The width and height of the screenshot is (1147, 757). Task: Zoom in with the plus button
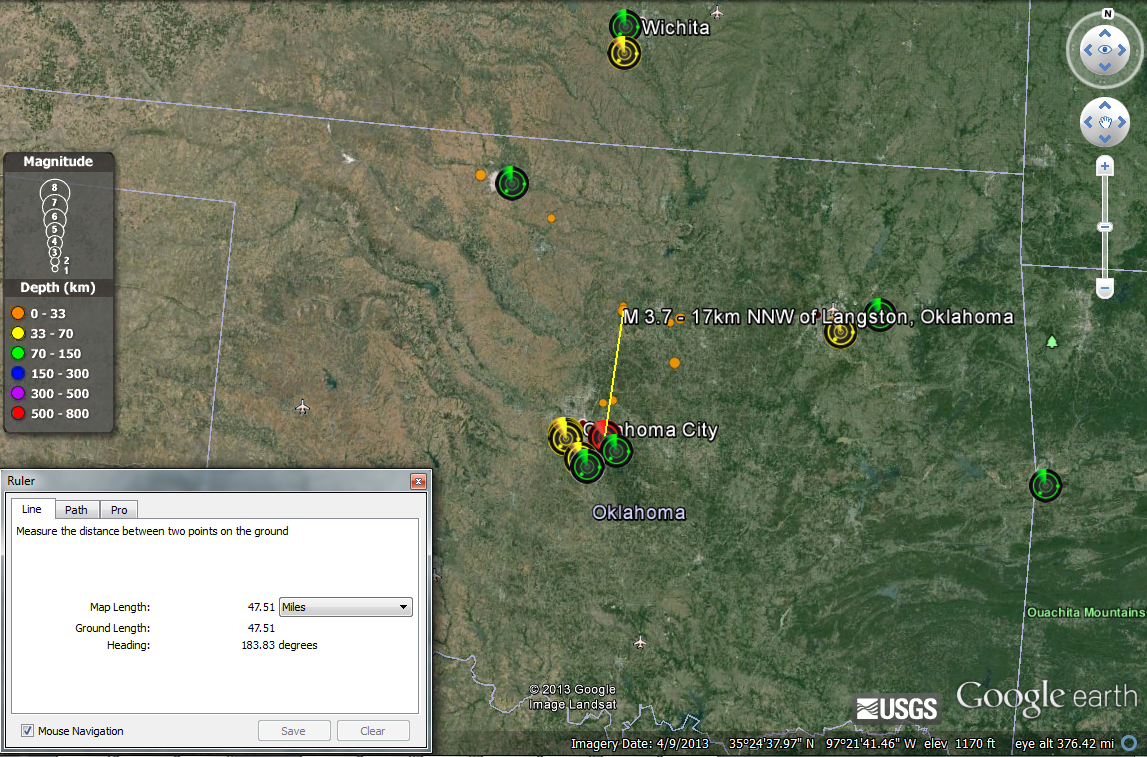(x=1105, y=167)
